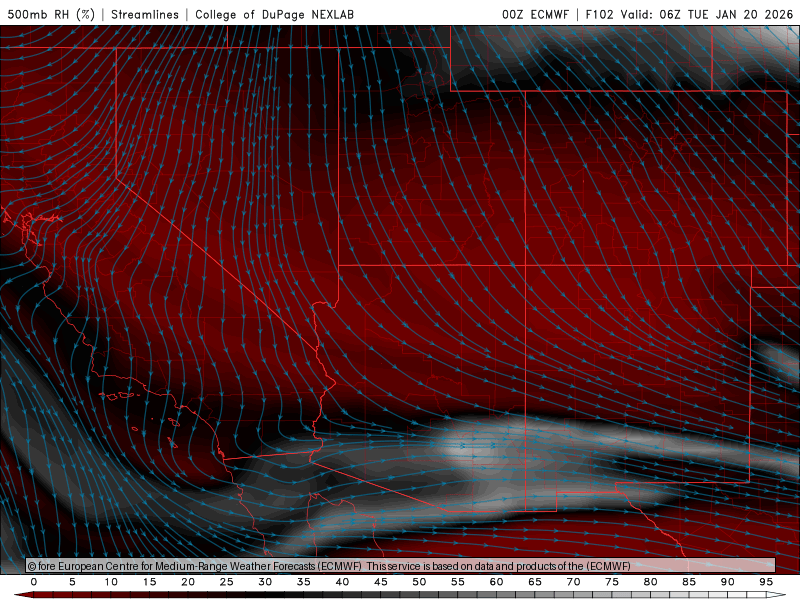The height and width of the screenshot is (600, 800).
Task: Select the '00Z ECMWF' model run label
Action: pyautogui.click(x=535, y=14)
